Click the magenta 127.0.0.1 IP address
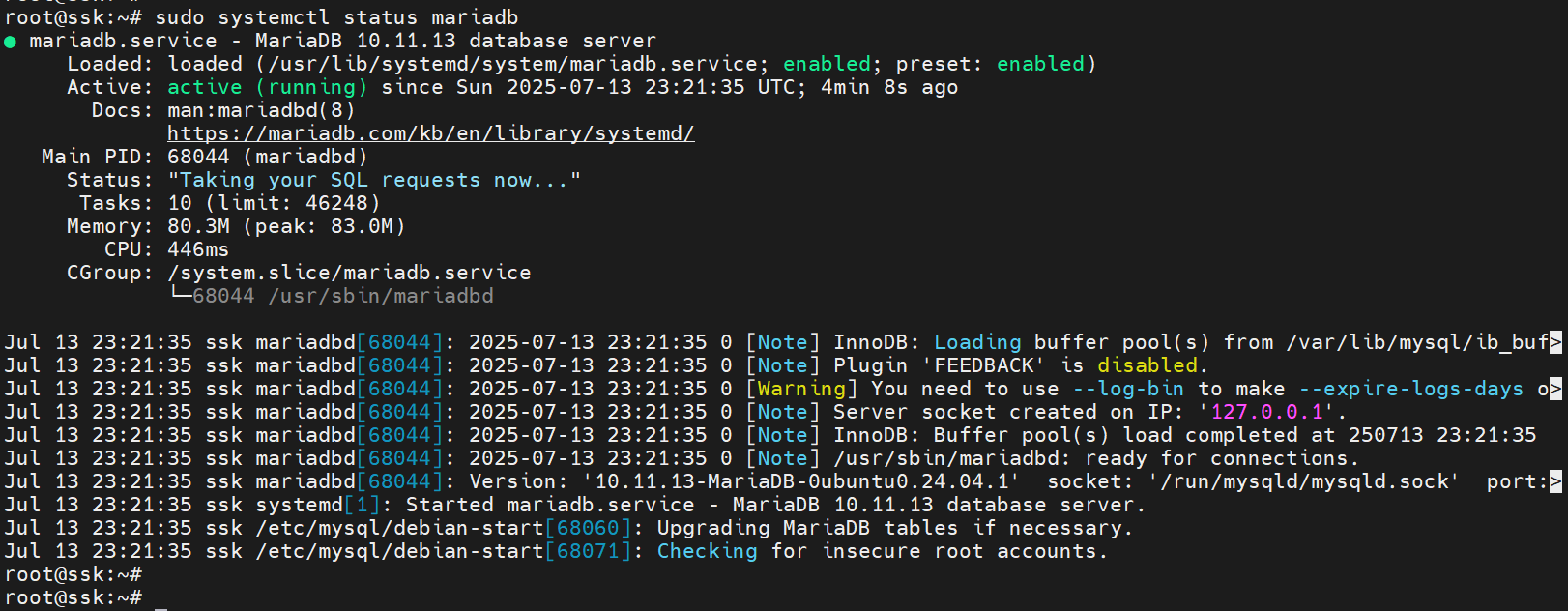Viewport: 1568px width, 611px height. tap(1266, 412)
